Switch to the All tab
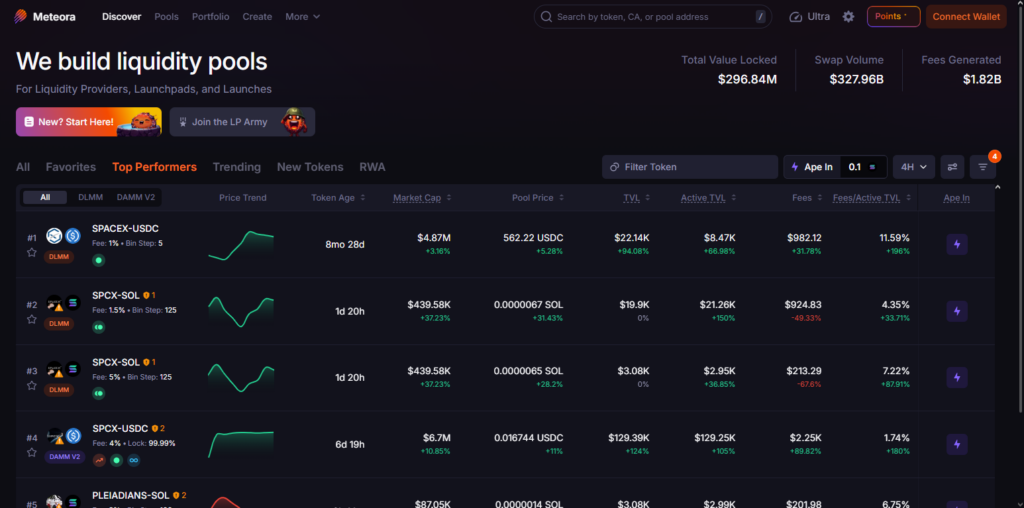The width and height of the screenshot is (1024, 508). point(23,167)
